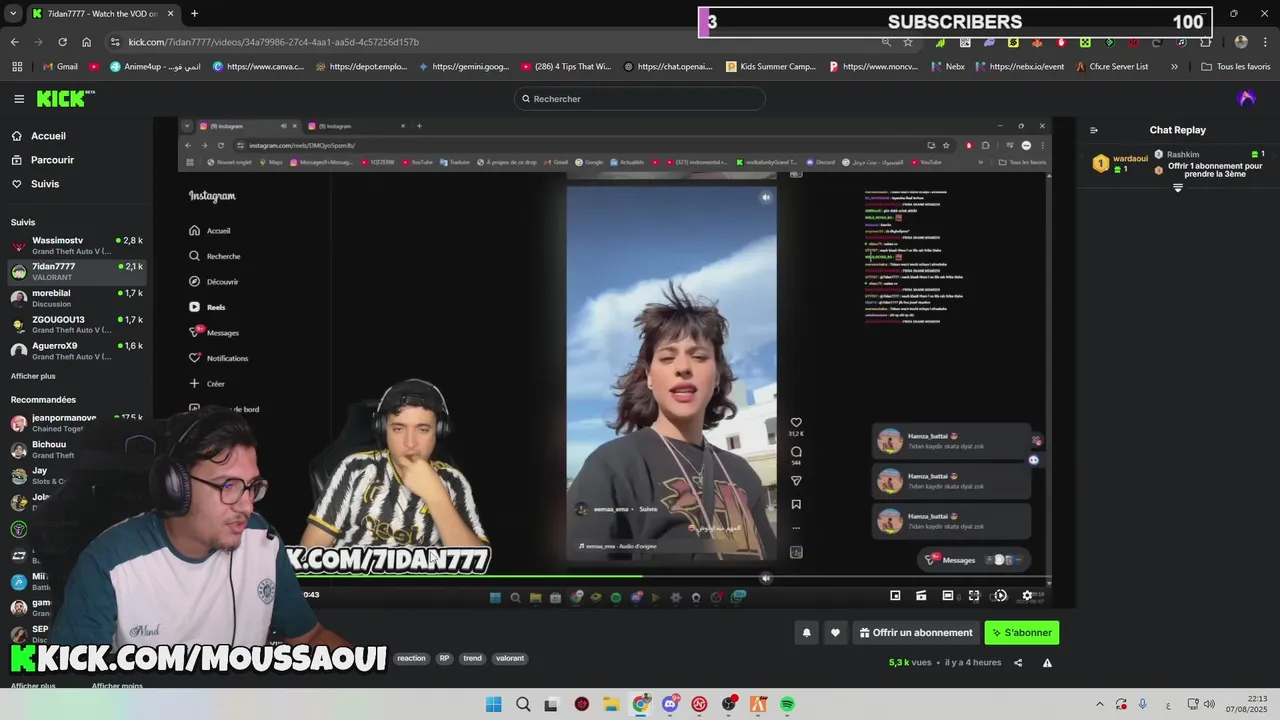Viewport: 1280px width, 720px height.
Task: Click the browser address bar URL
Action: (x=273, y=42)
